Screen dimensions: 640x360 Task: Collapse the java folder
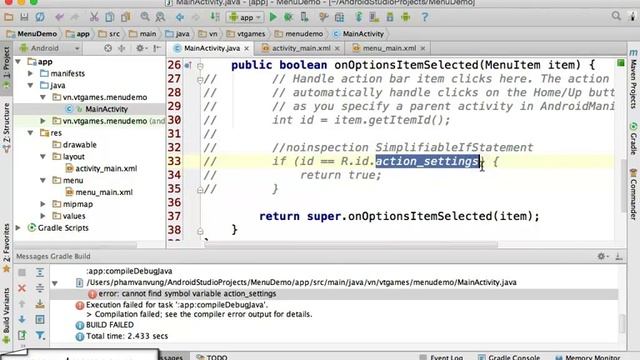31,85
